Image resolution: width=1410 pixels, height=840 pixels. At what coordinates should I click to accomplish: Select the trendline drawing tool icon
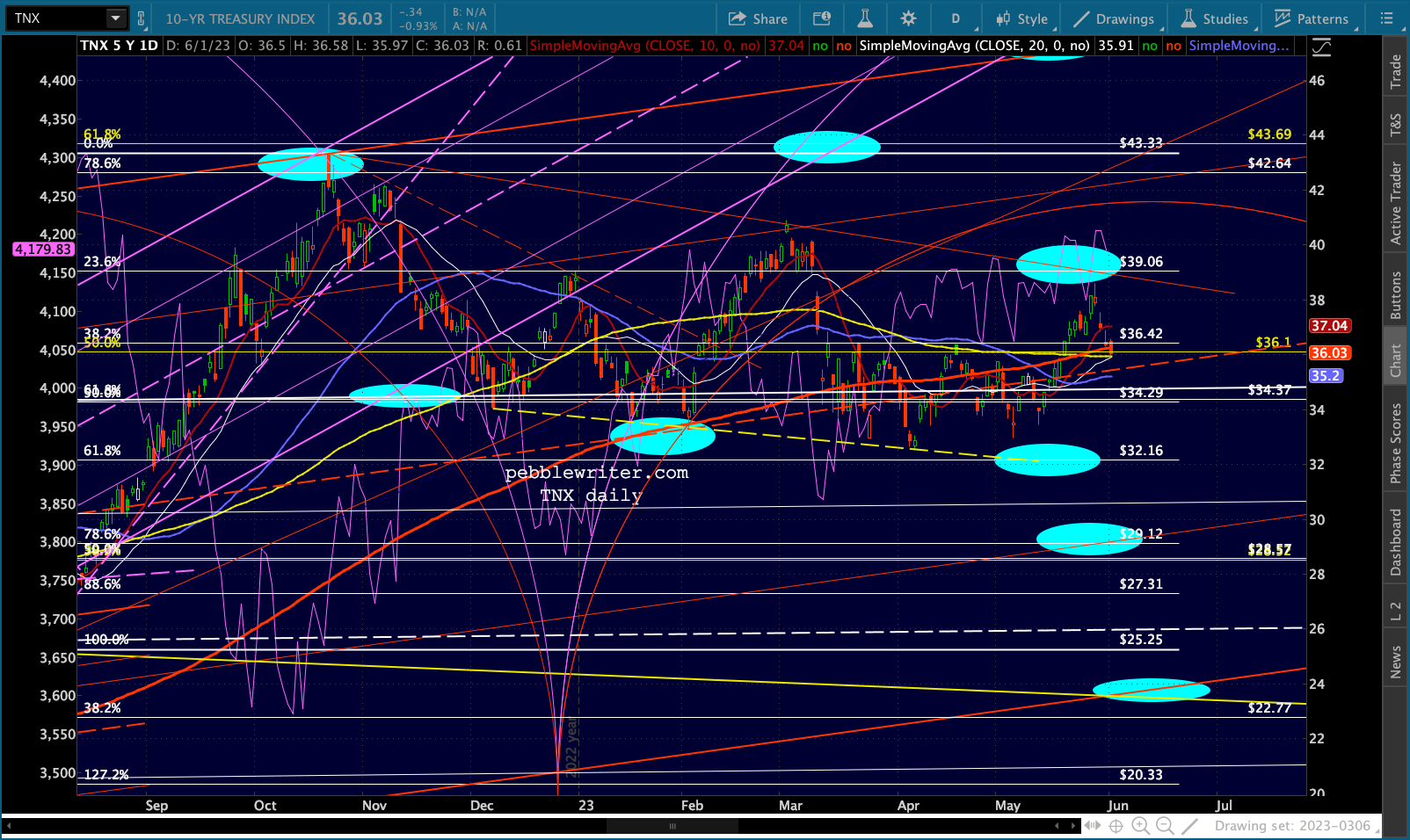tap(1189, 826)
